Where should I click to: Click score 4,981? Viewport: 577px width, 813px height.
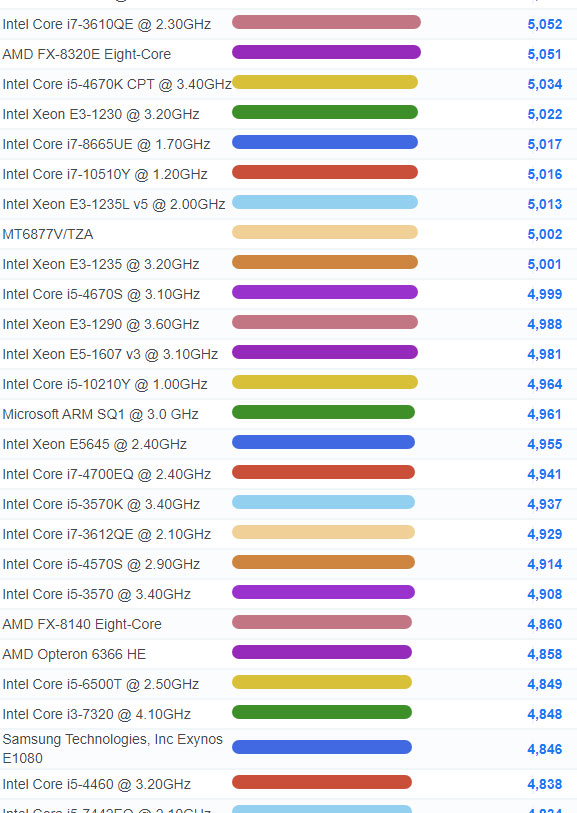point(544,355)
